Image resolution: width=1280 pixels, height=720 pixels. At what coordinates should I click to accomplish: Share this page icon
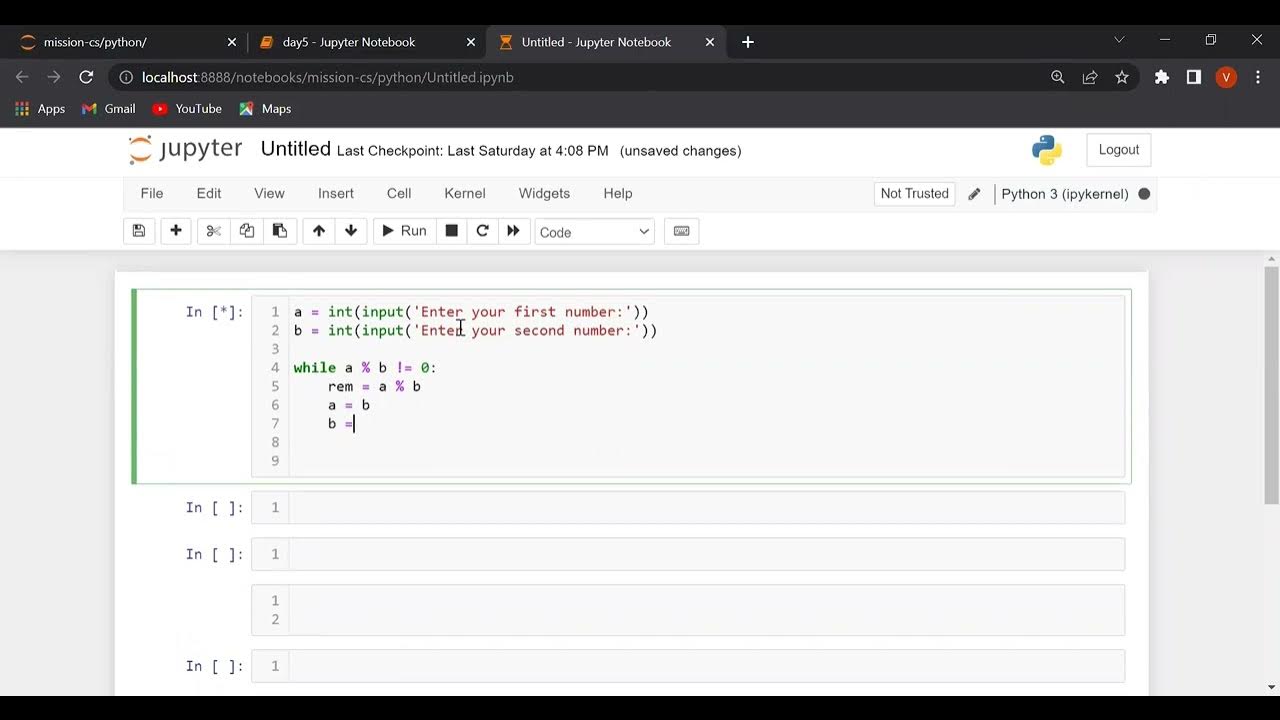tap(1090, 77)
